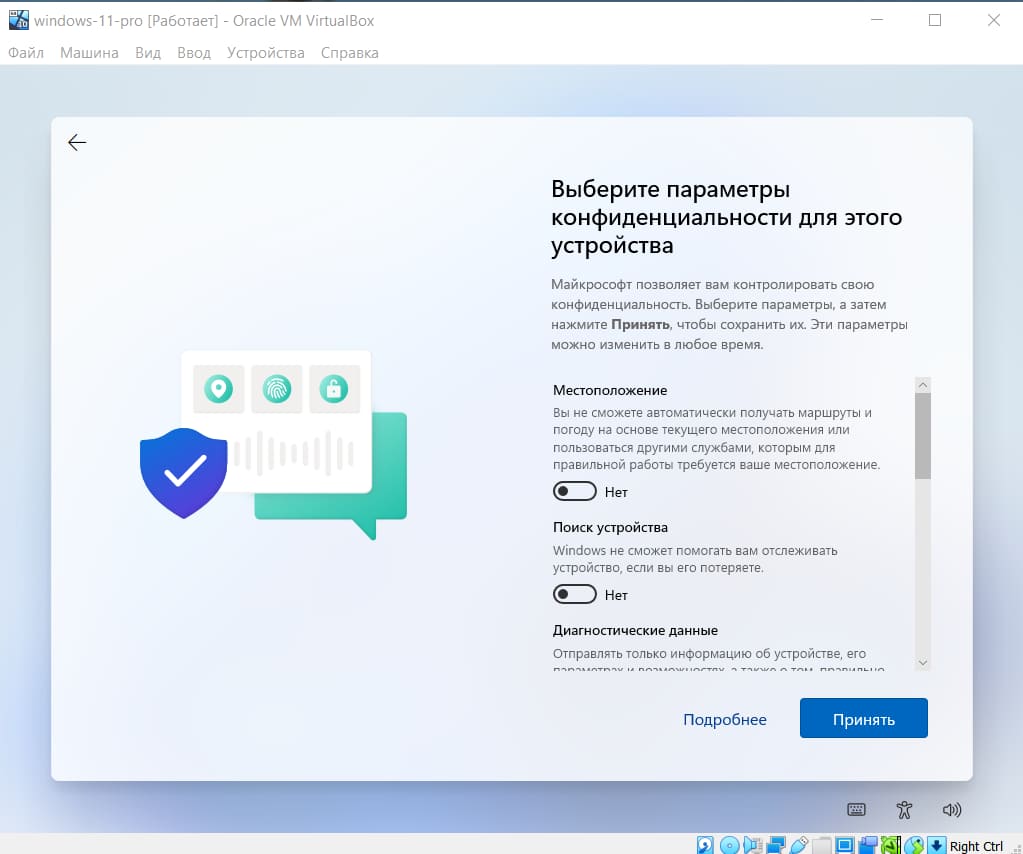Click the shared folders indicator
Viewport: 1023px width, 854px height.
click(821, 846)
